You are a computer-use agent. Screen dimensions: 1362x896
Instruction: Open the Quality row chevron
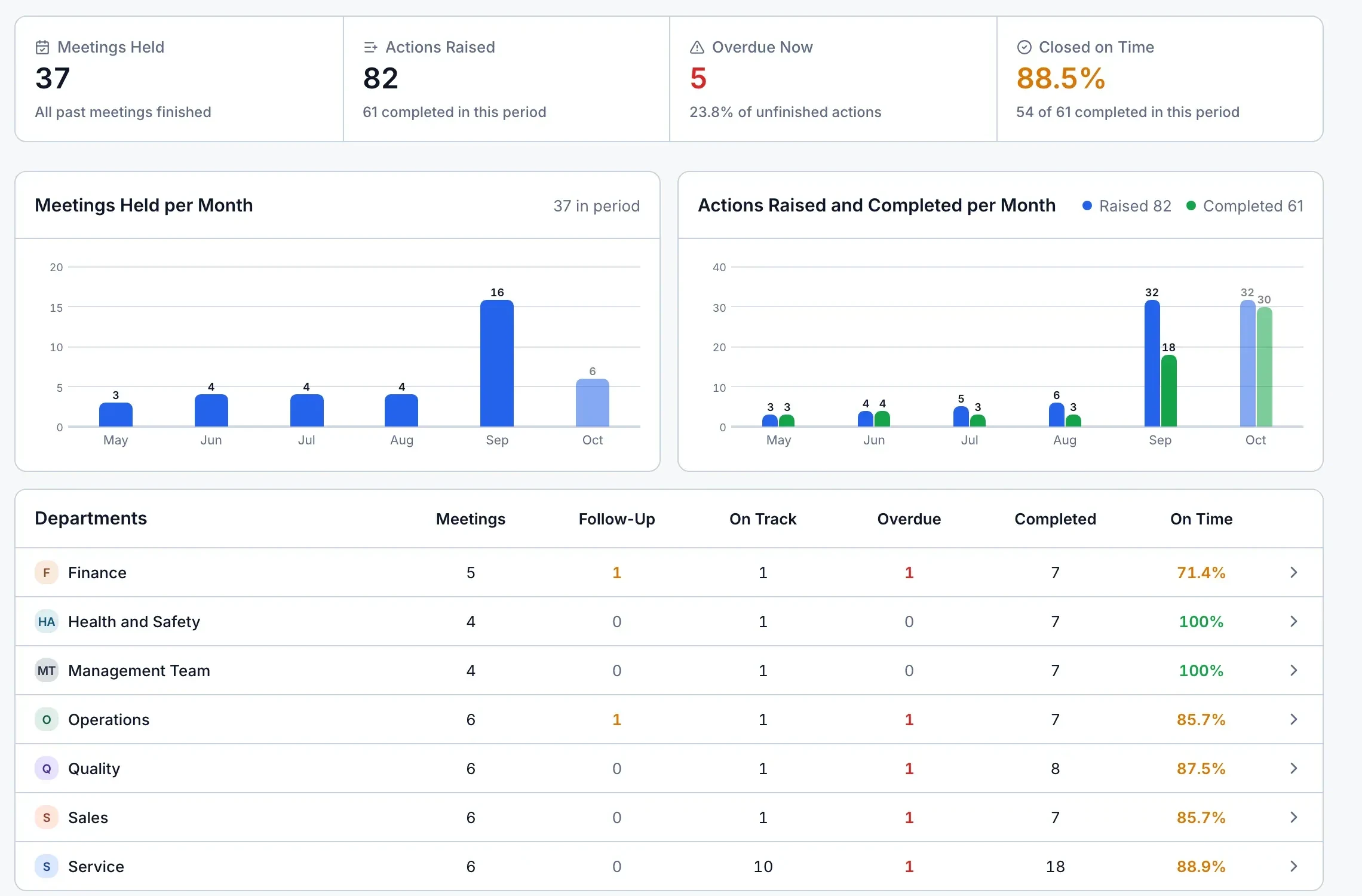[x=1293, y=768]
